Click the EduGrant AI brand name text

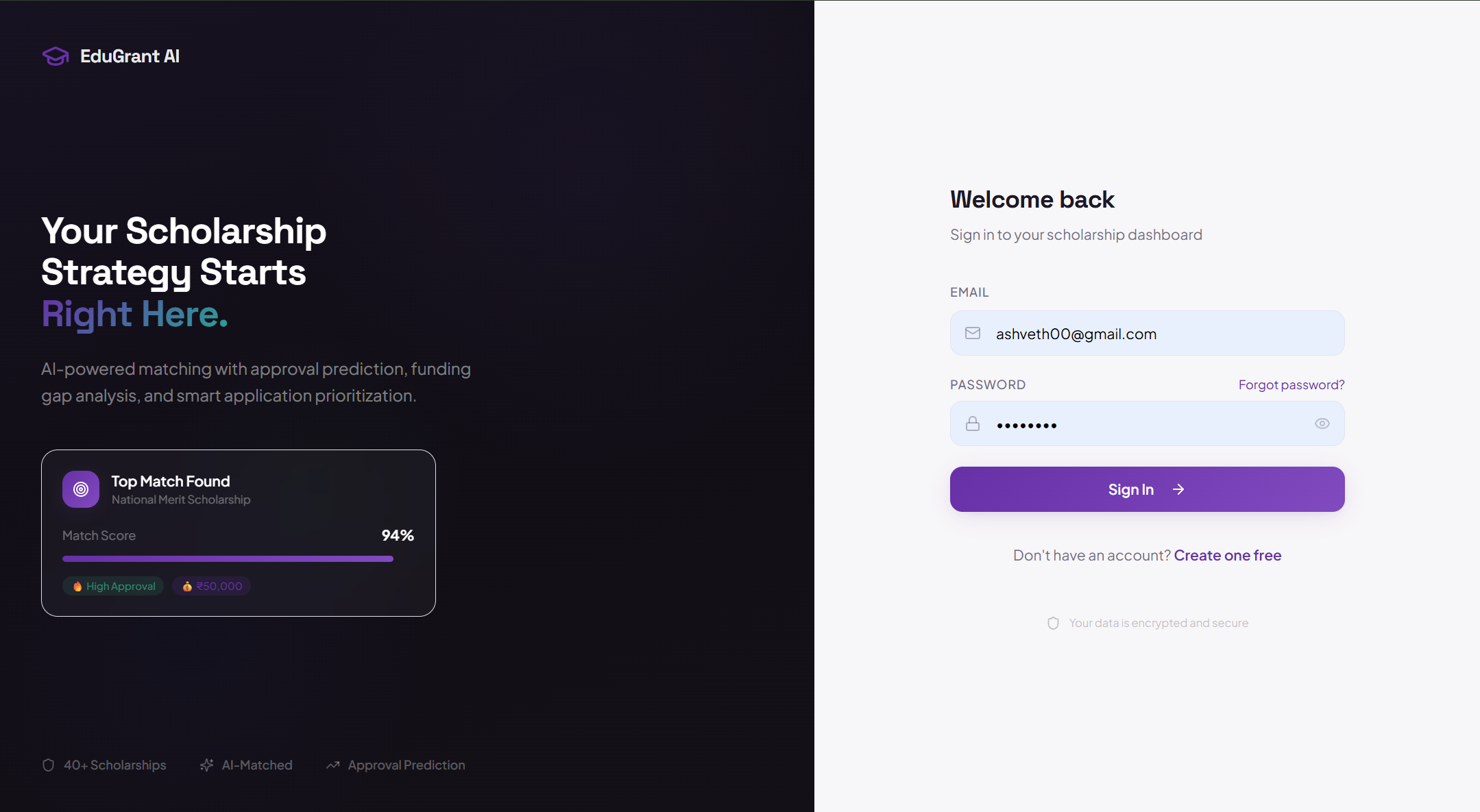pos(130,56)
